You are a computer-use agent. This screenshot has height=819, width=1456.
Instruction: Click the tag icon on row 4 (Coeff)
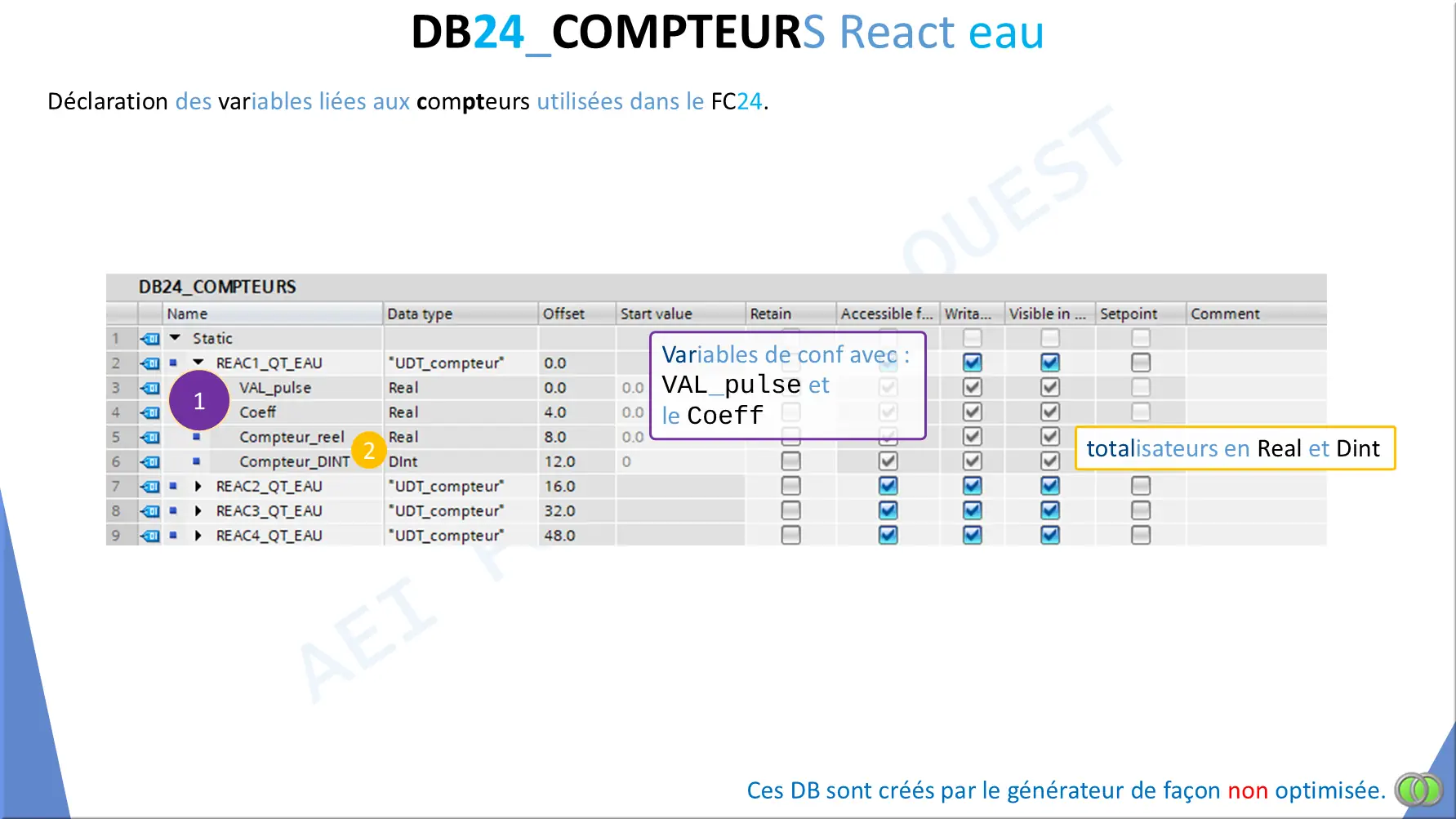coord(150,412)
